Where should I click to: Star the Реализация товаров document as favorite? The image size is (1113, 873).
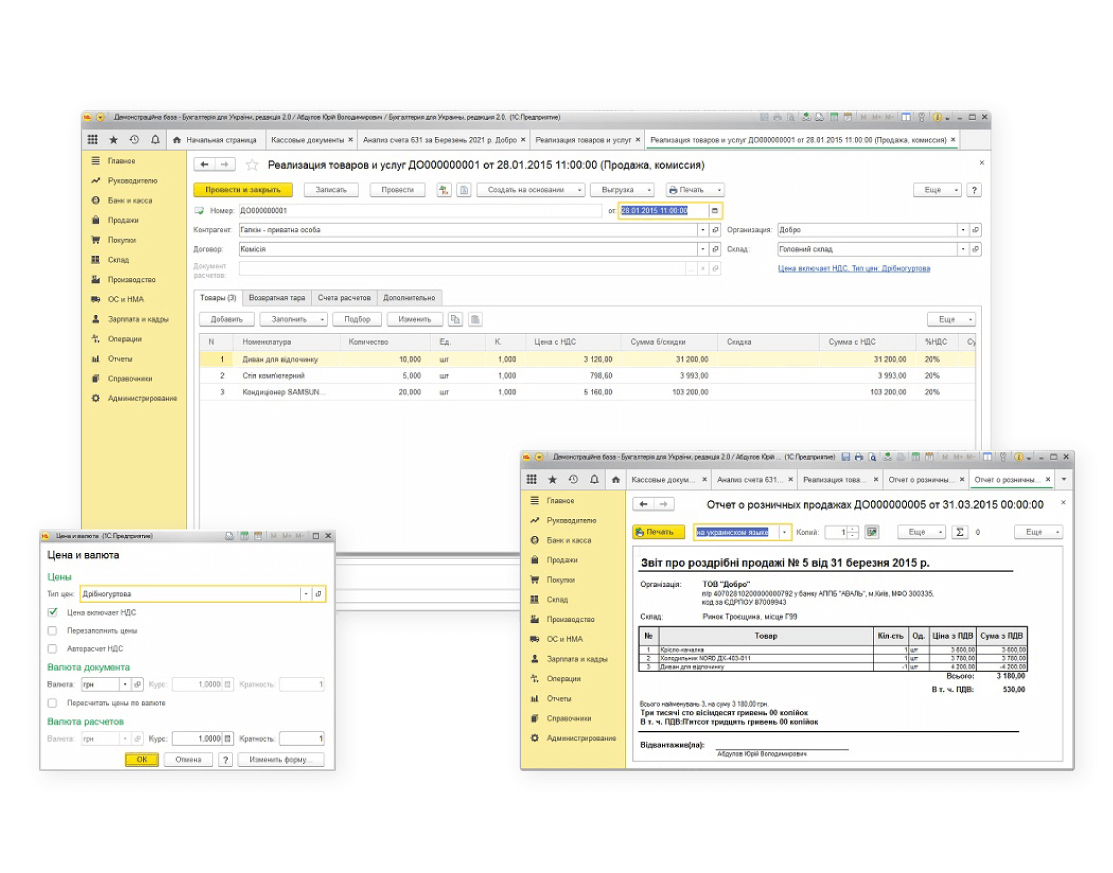252,165
